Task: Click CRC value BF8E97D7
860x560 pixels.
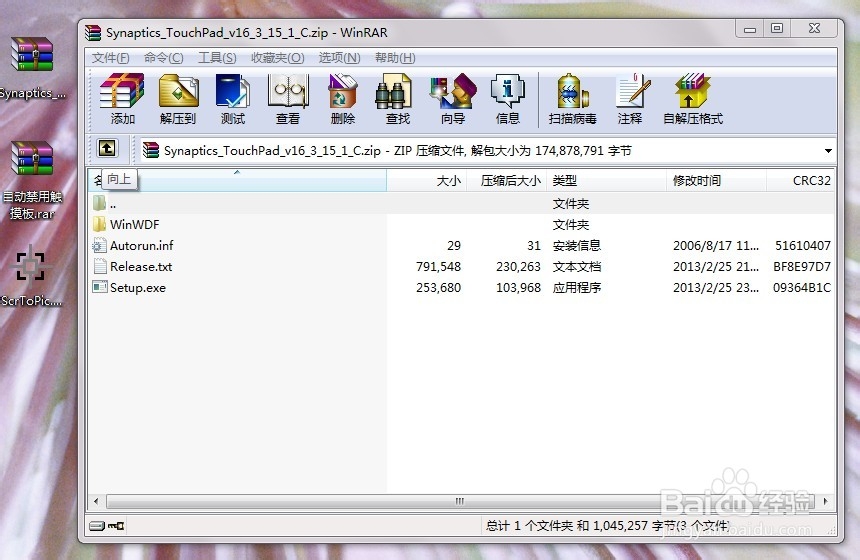Action: [x=802, y=267]
